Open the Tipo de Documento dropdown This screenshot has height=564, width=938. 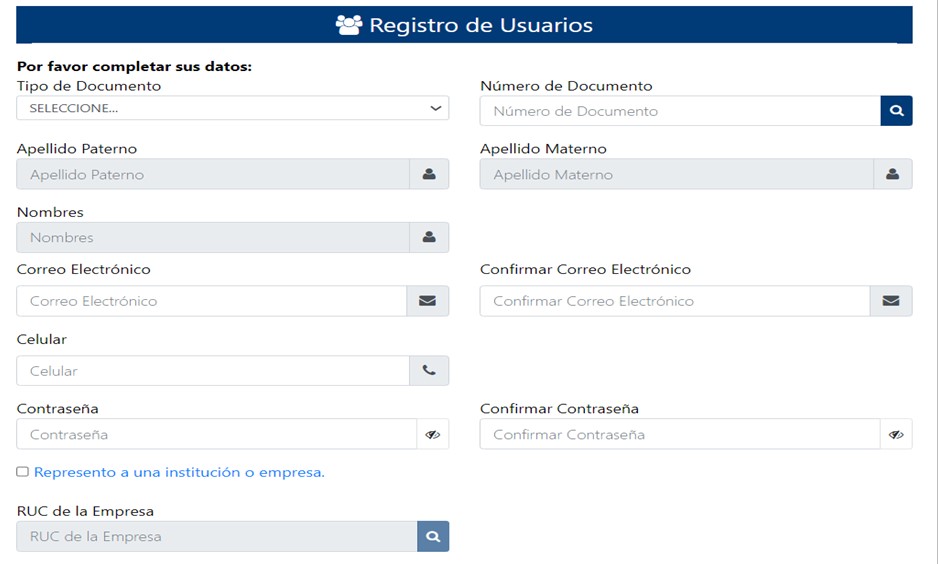pyautogui.click(x=233, y=108)
